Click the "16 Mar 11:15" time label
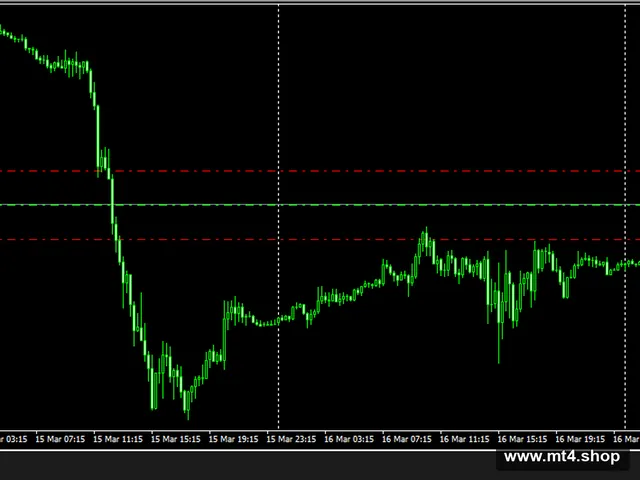The image size is (640, 480). [x=464, y=439]
